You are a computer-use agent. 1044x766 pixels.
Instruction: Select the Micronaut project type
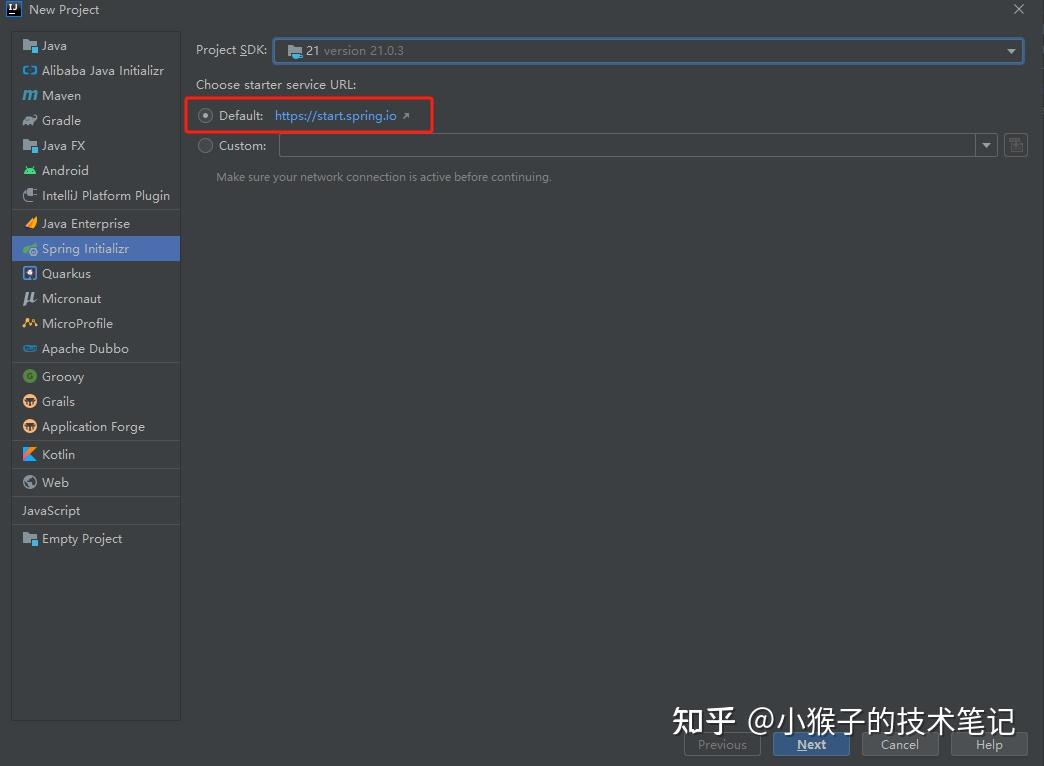70,298
